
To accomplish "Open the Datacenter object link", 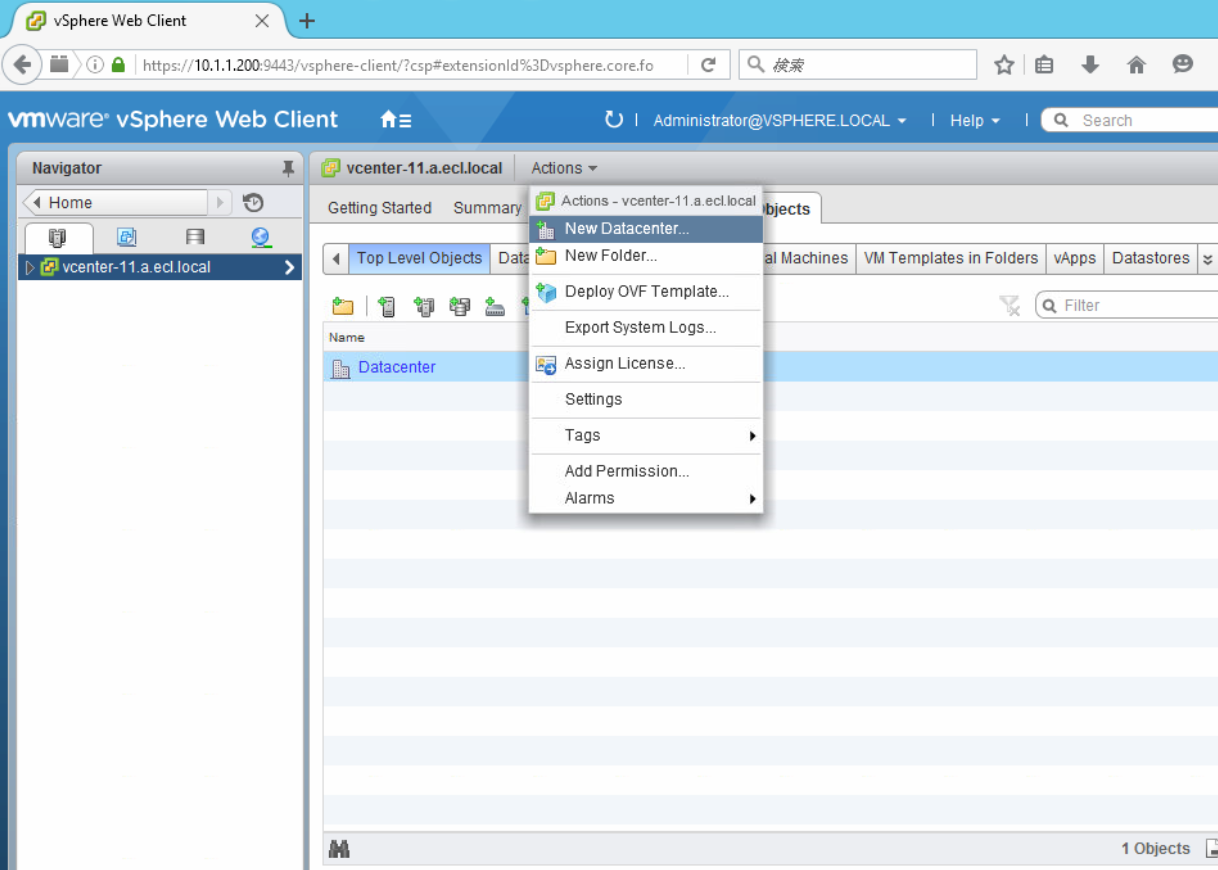I will (x=396, y=367).
